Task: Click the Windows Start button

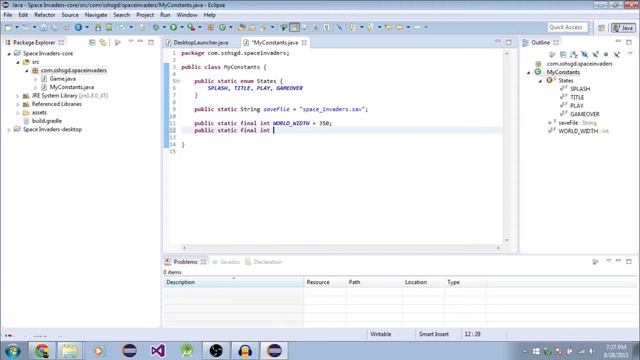Action: (x=13, y=351)
